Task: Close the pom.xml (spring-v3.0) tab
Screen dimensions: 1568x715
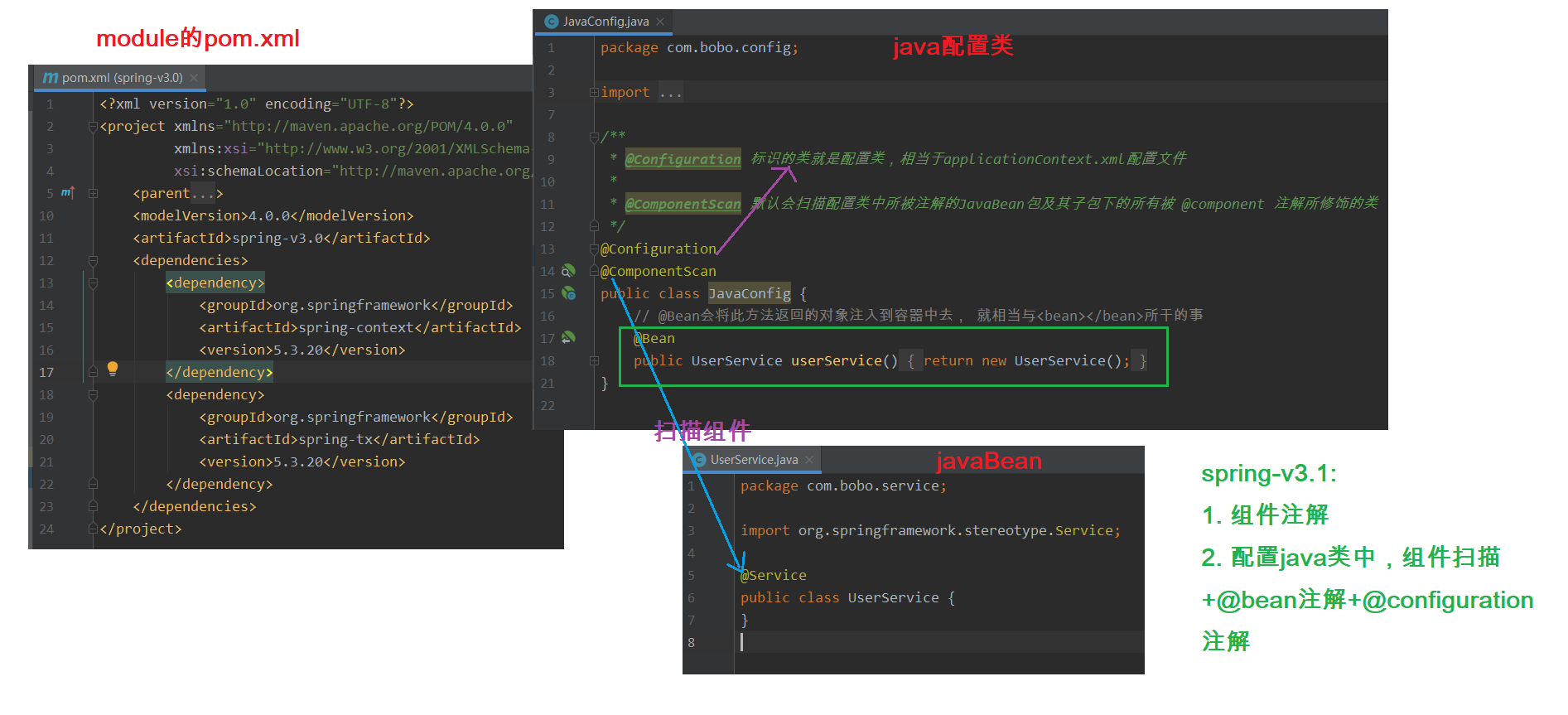Action: click(194, 78)
